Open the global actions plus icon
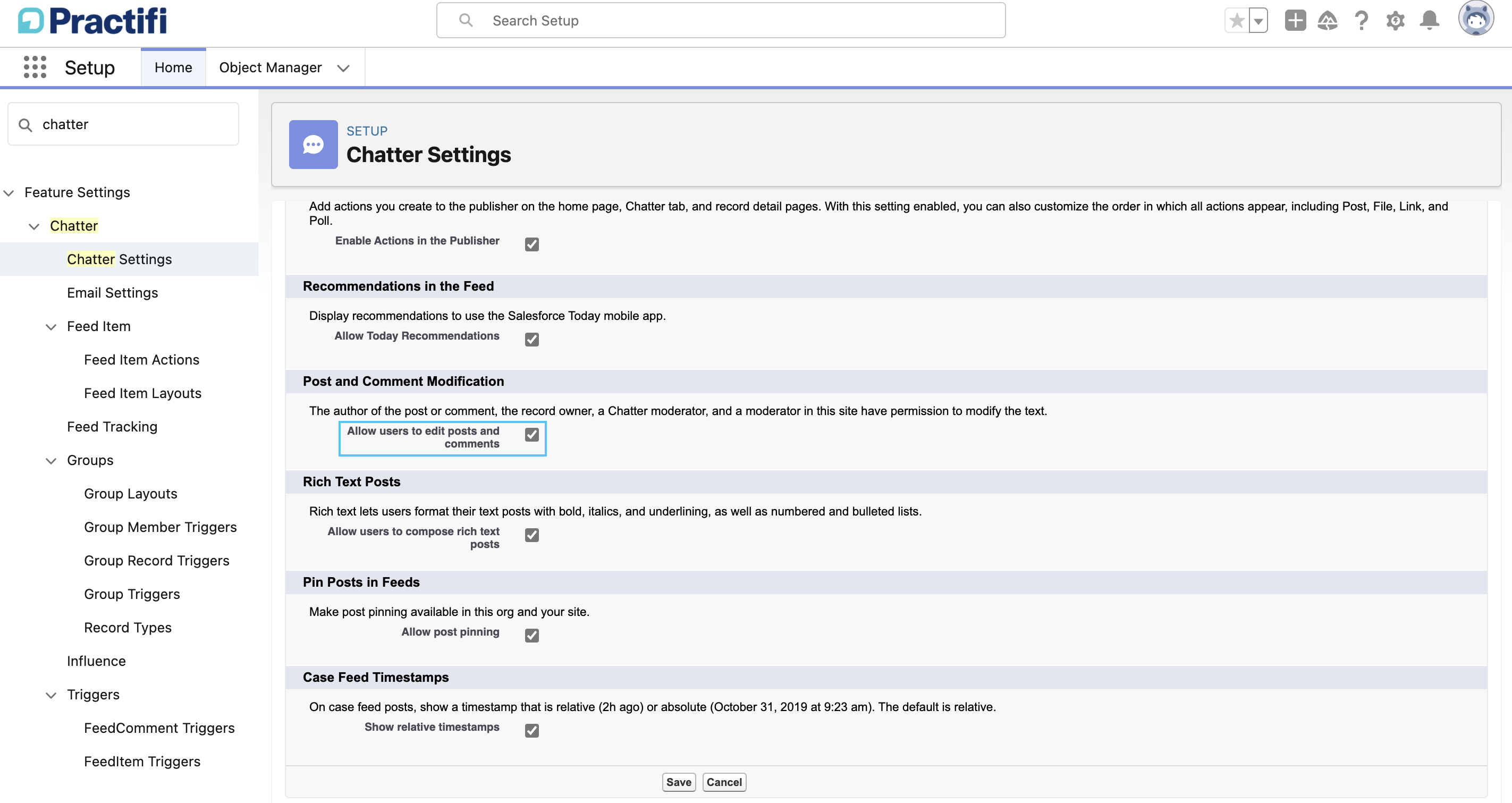This screenshot has width=1512, height=803. pyautogui.click(x=1294, y=21)
